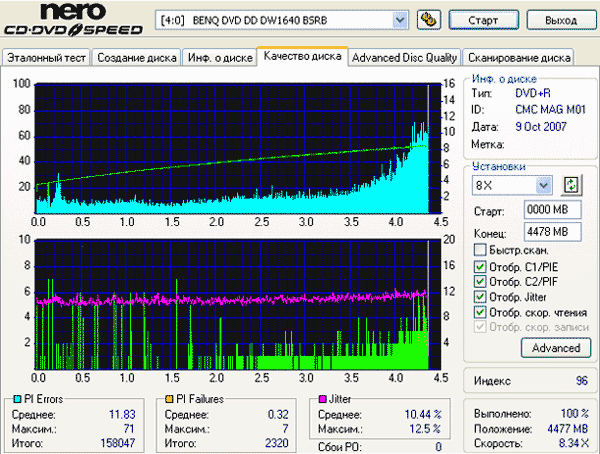
Task: Click the Сбои PO value 0
Action: click(439, 447)
